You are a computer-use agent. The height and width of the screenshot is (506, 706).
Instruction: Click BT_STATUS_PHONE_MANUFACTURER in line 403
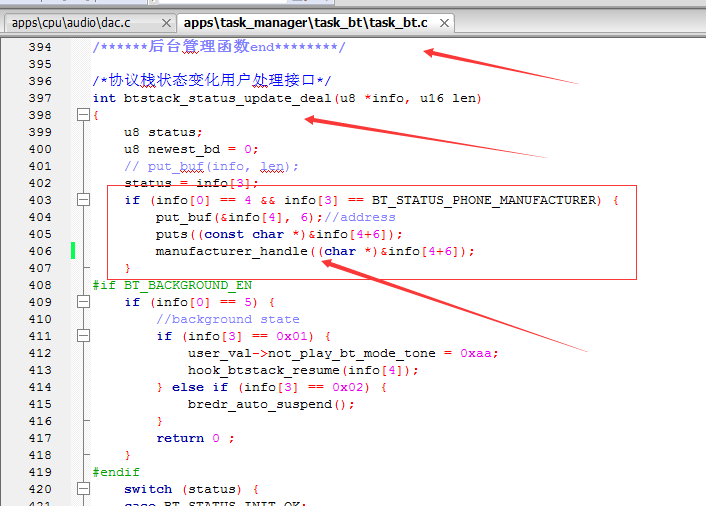[x=484, y=200]
